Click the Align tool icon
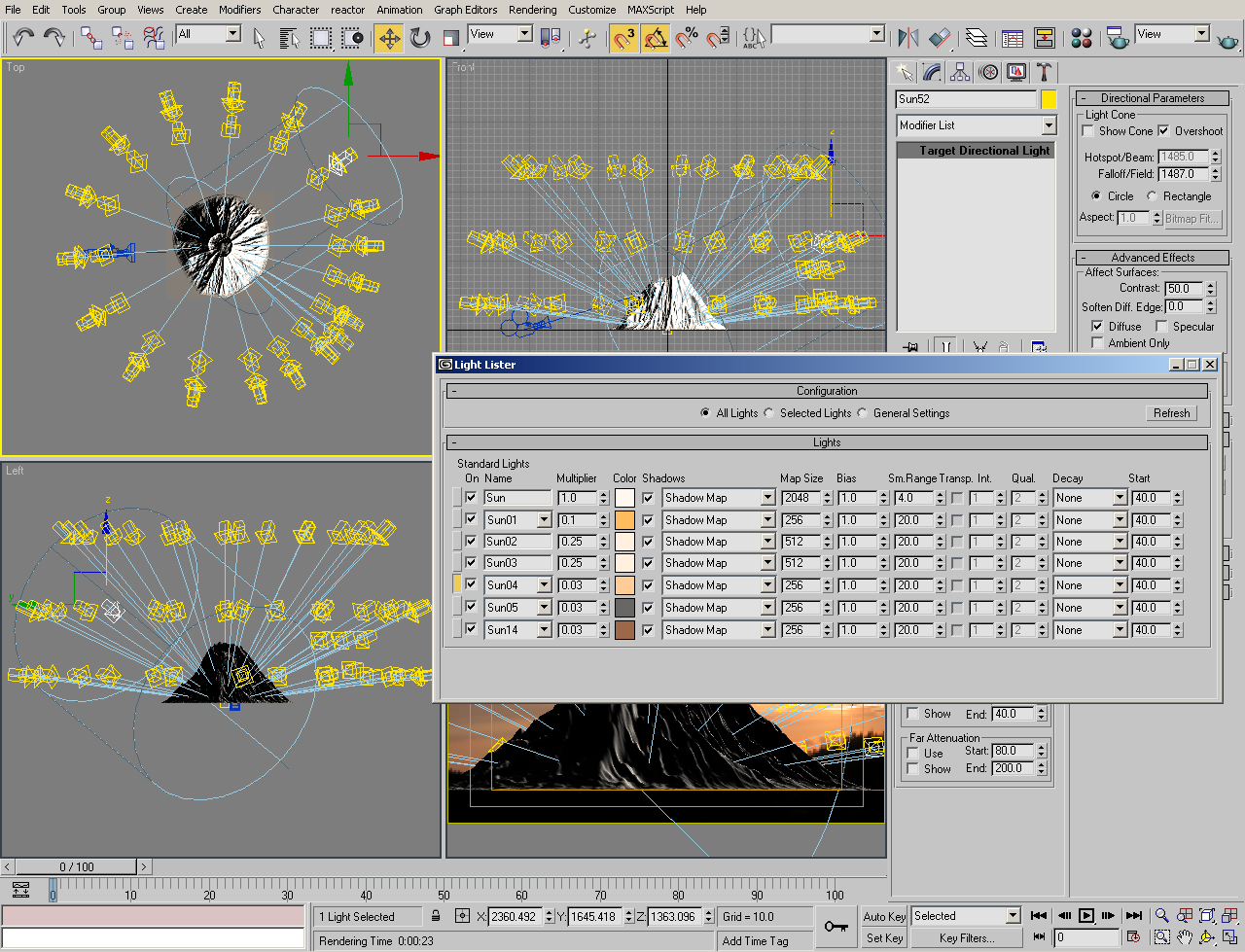The width and height of the screenshot is (1245, 952). (x=940, y=38)
